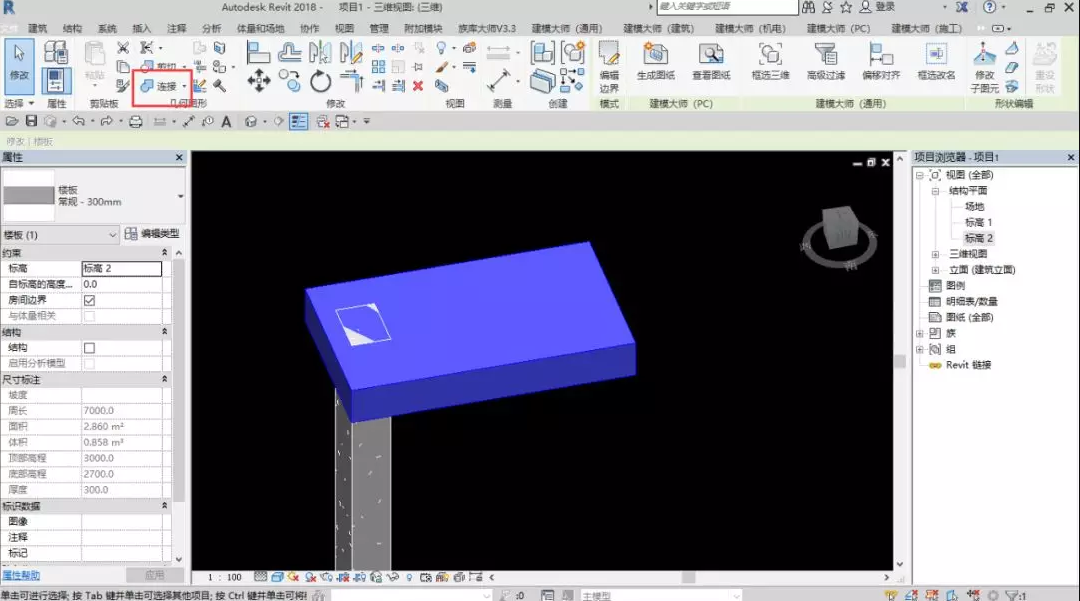1080x601 pixels.
Task: Open the 高级过滤 advanced filter tool
Action: coord(825,62)
